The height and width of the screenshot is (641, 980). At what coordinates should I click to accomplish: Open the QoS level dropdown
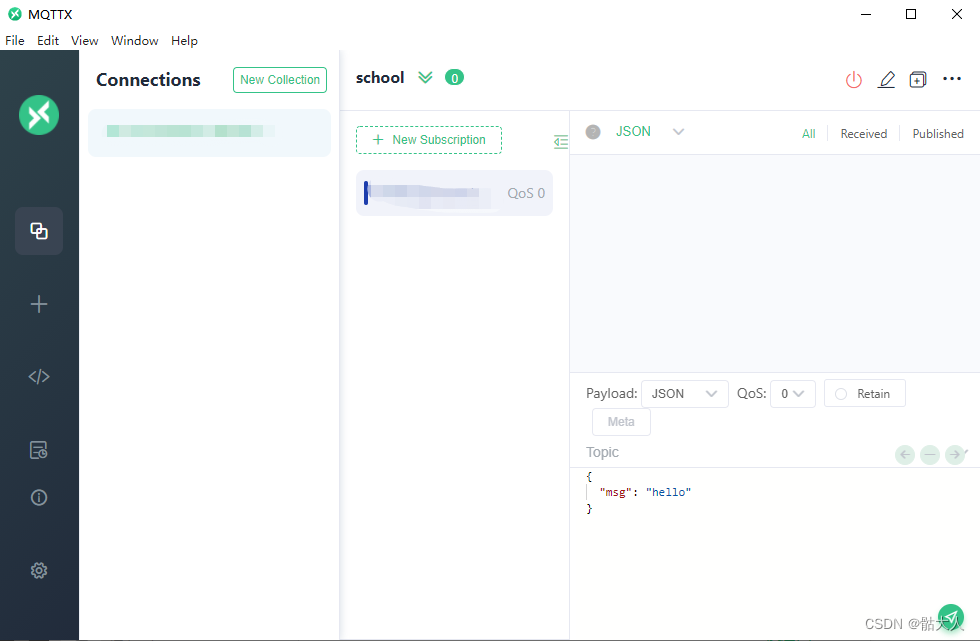point(793,394)
